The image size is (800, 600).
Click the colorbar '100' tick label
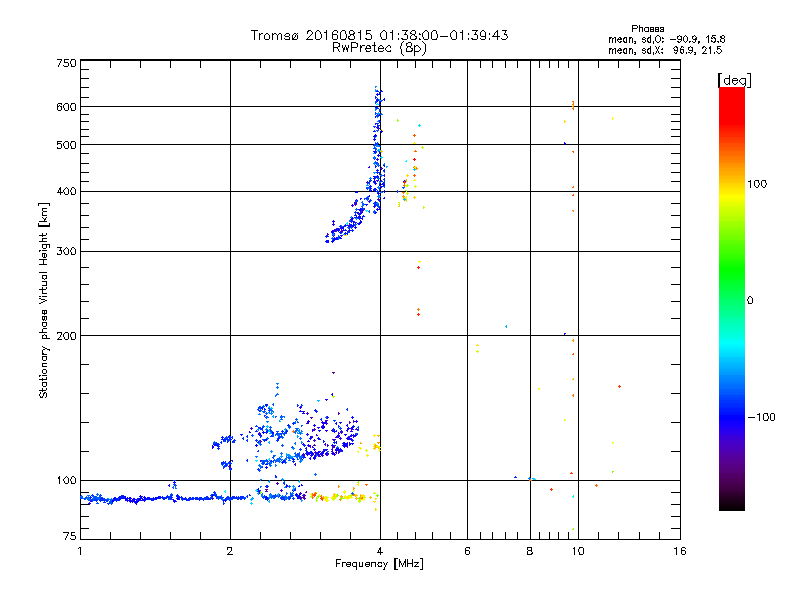pos(757,184)
